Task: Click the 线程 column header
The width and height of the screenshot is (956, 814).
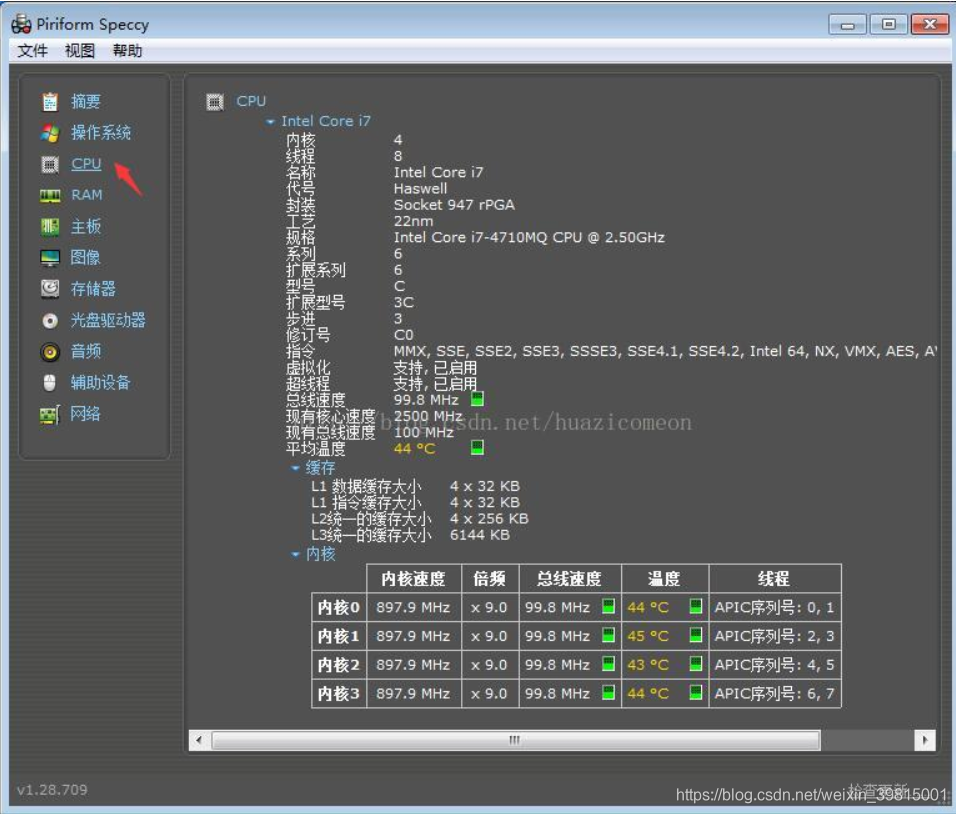Action: tap(774, 579)
